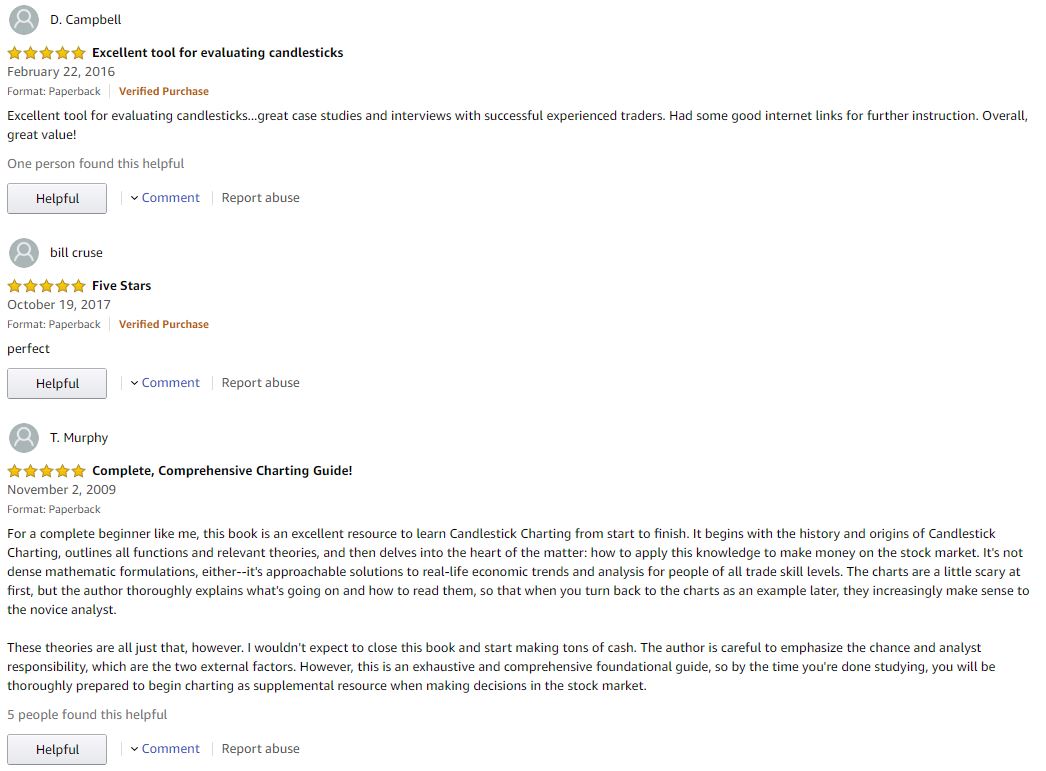
Task: Click bill cruse's profile avatar icon
Action: tap(23, 253)
